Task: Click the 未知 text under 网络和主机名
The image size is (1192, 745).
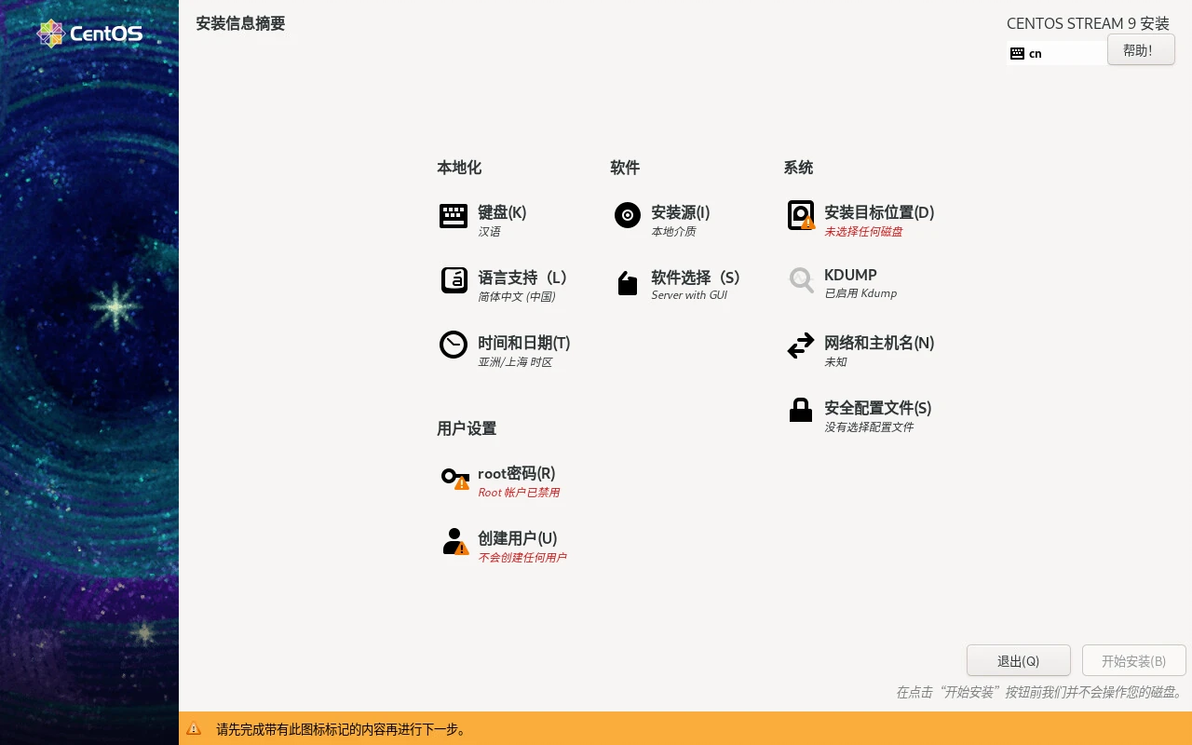Action: (835, 362)
